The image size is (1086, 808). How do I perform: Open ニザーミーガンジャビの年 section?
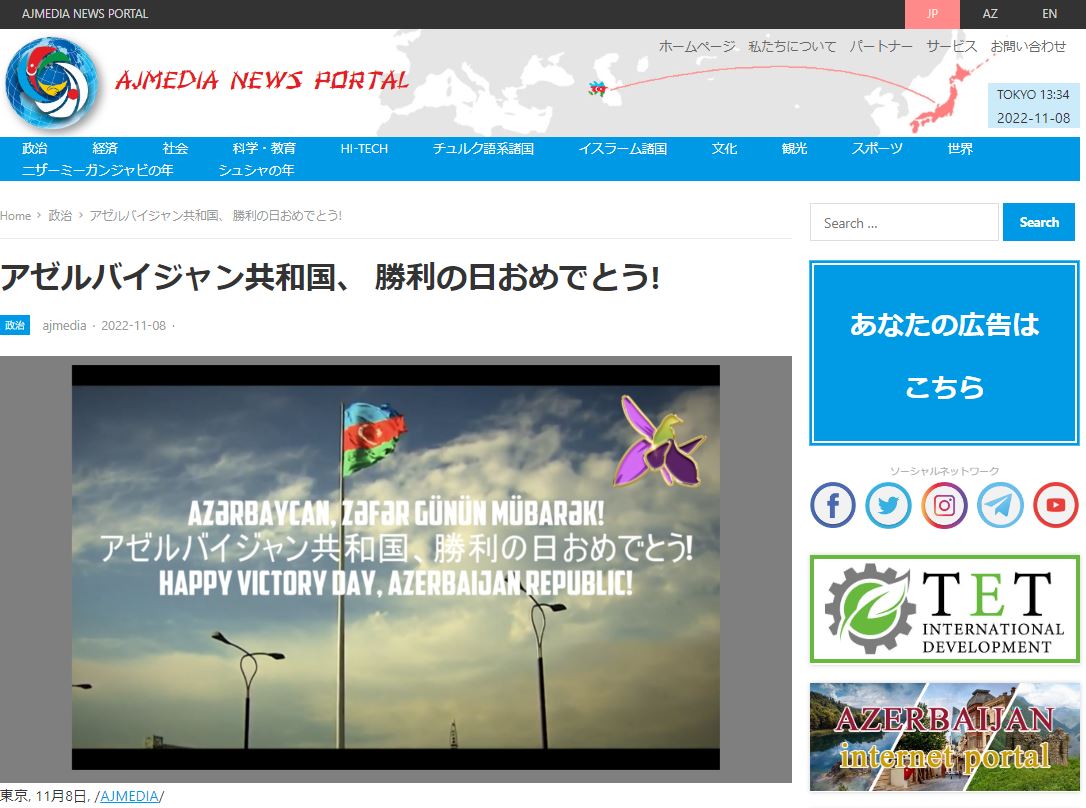[98, 170]
